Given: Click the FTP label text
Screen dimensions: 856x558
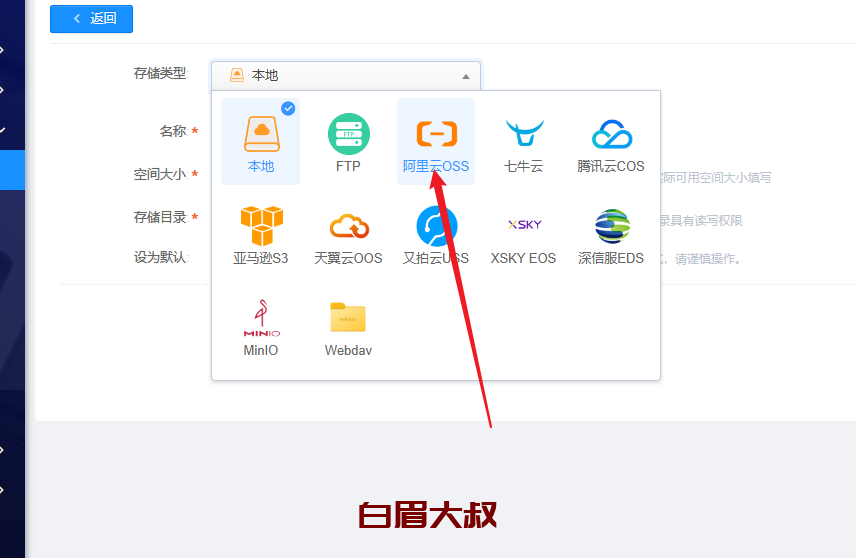Looking at the screenshot, I should pos(348,166).
